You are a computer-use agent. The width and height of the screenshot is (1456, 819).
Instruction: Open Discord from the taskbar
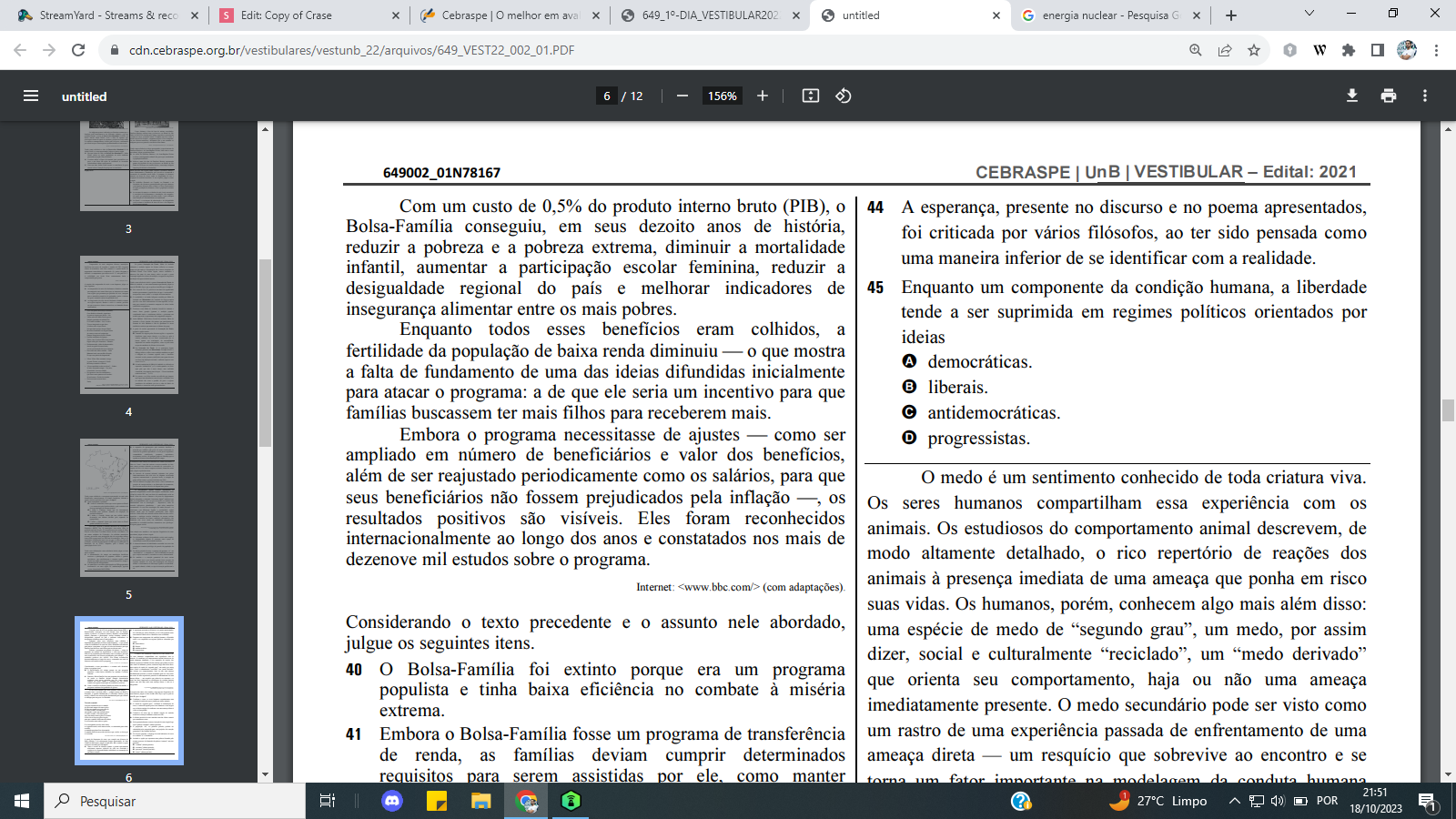(392, 801)
